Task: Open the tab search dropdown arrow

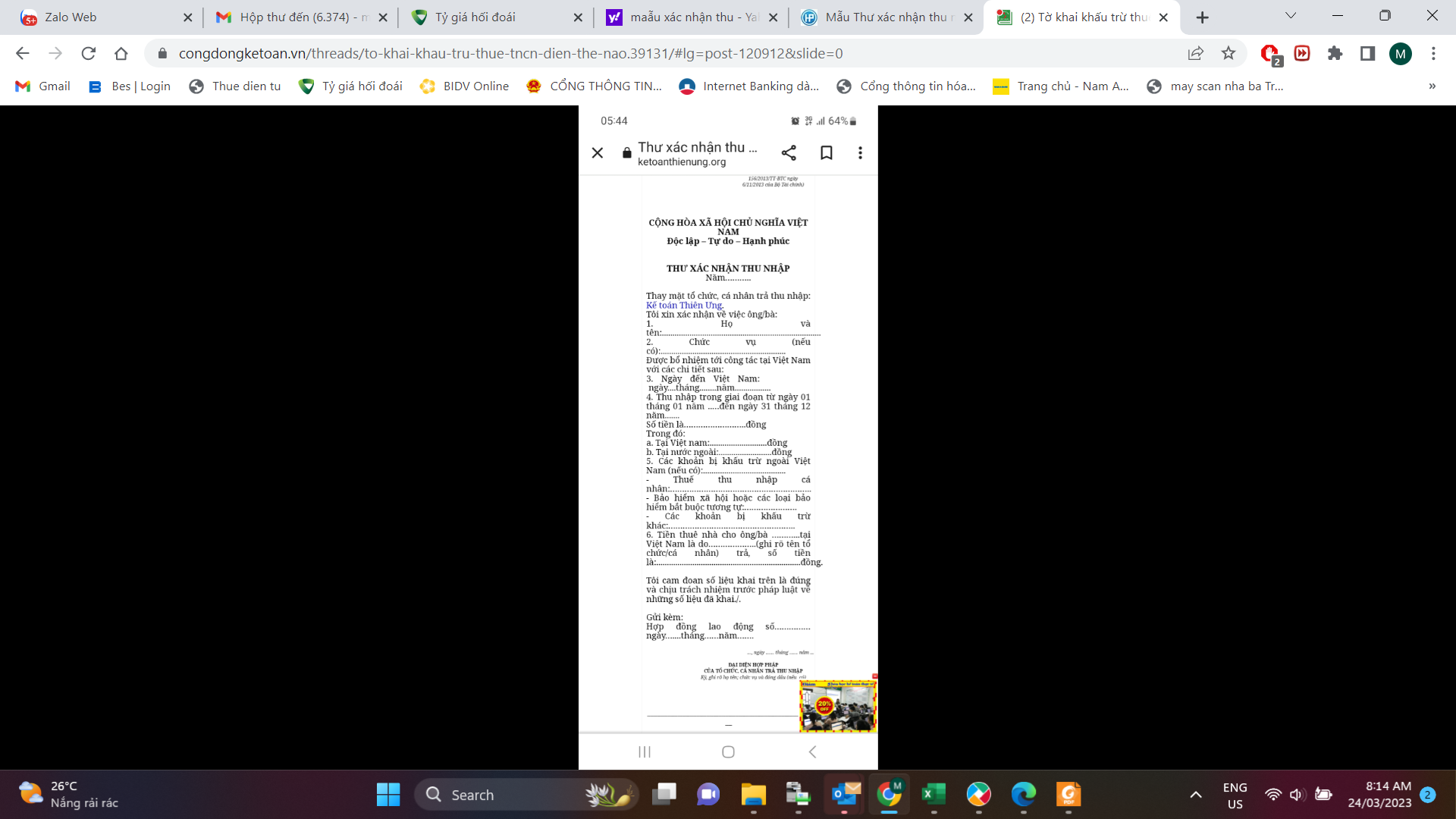Action: click(x=1291, y=16)
